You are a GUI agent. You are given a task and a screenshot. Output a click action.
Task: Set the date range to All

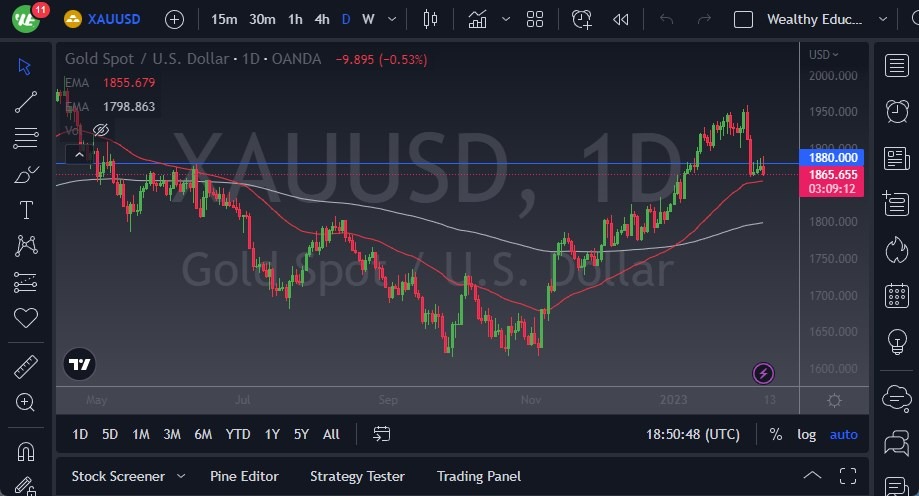pos(331,434)
